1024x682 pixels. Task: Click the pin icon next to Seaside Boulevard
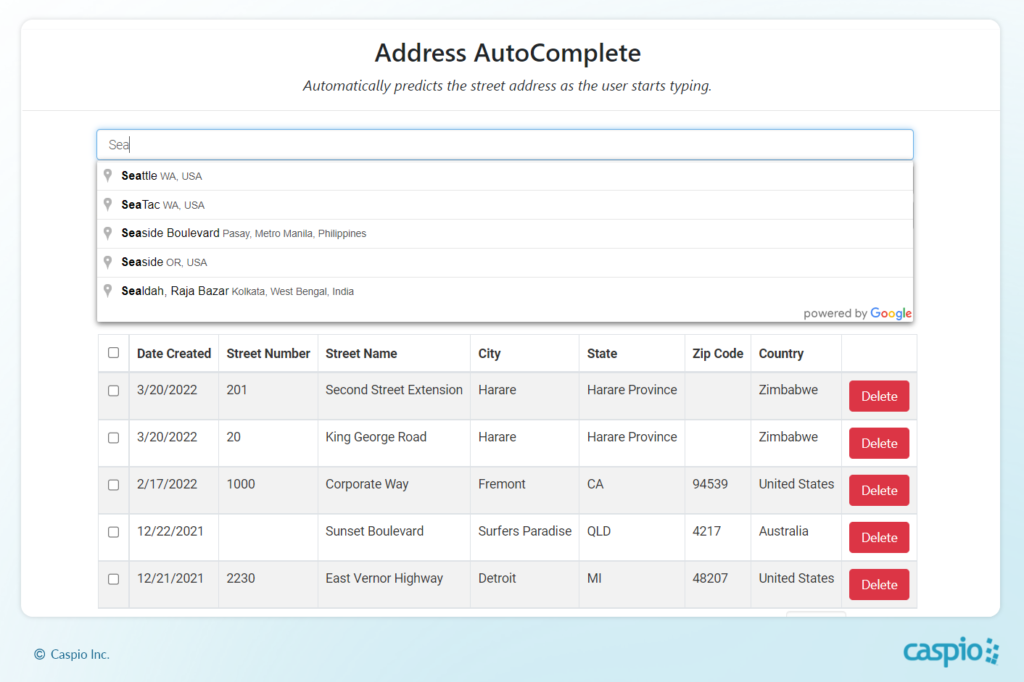click(x=108, y=233)
